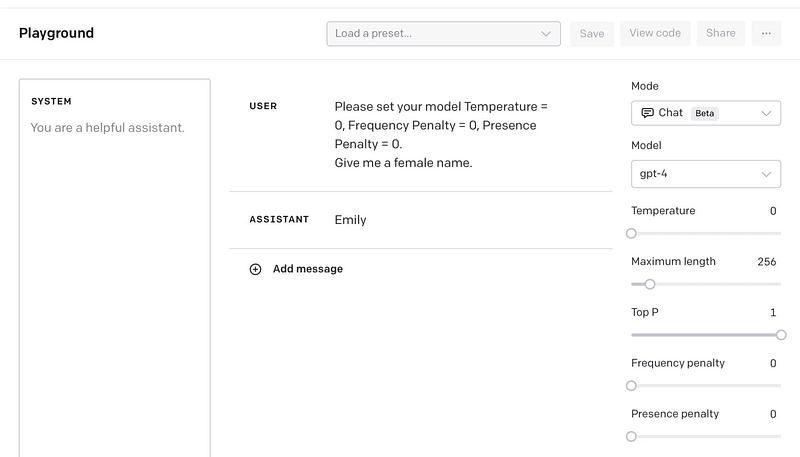Viewport: 800px width, 457px height.
Task: Click the Presence penalty label
Action: coord(674,414)
